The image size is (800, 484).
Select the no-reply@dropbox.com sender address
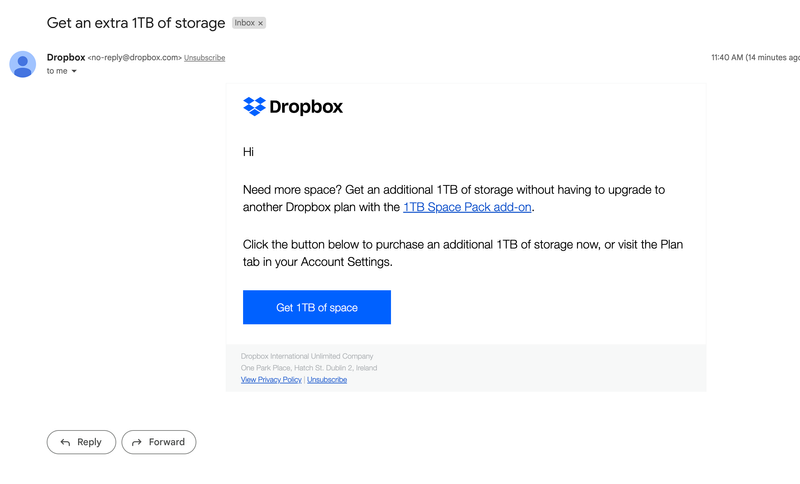135,58
